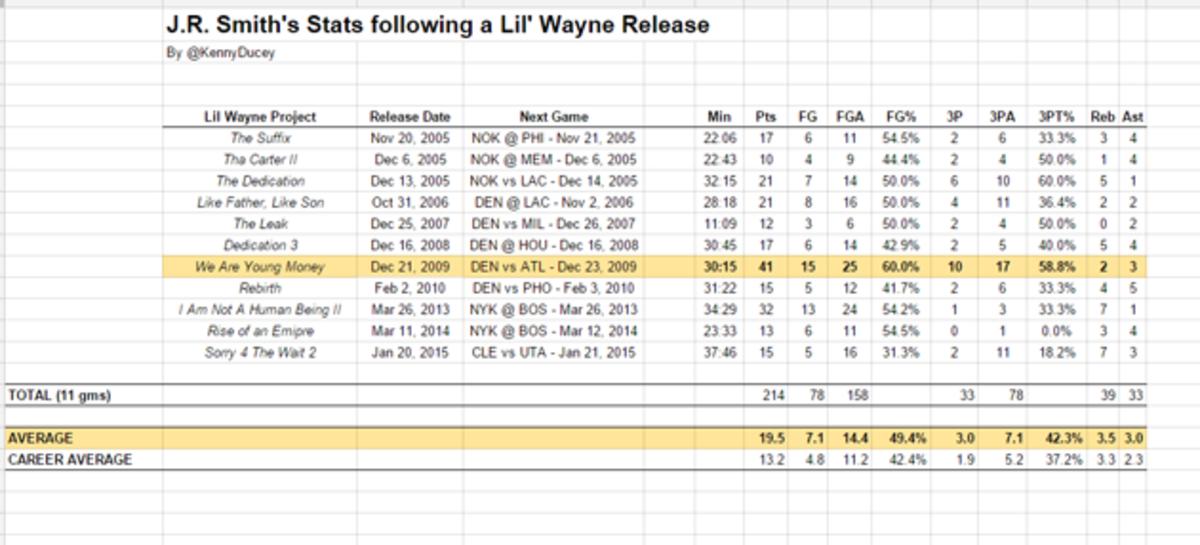The width and height of the screenshot is (1200, 545).
Task: Select the "FG%" header cell
Action: [899, 116]
